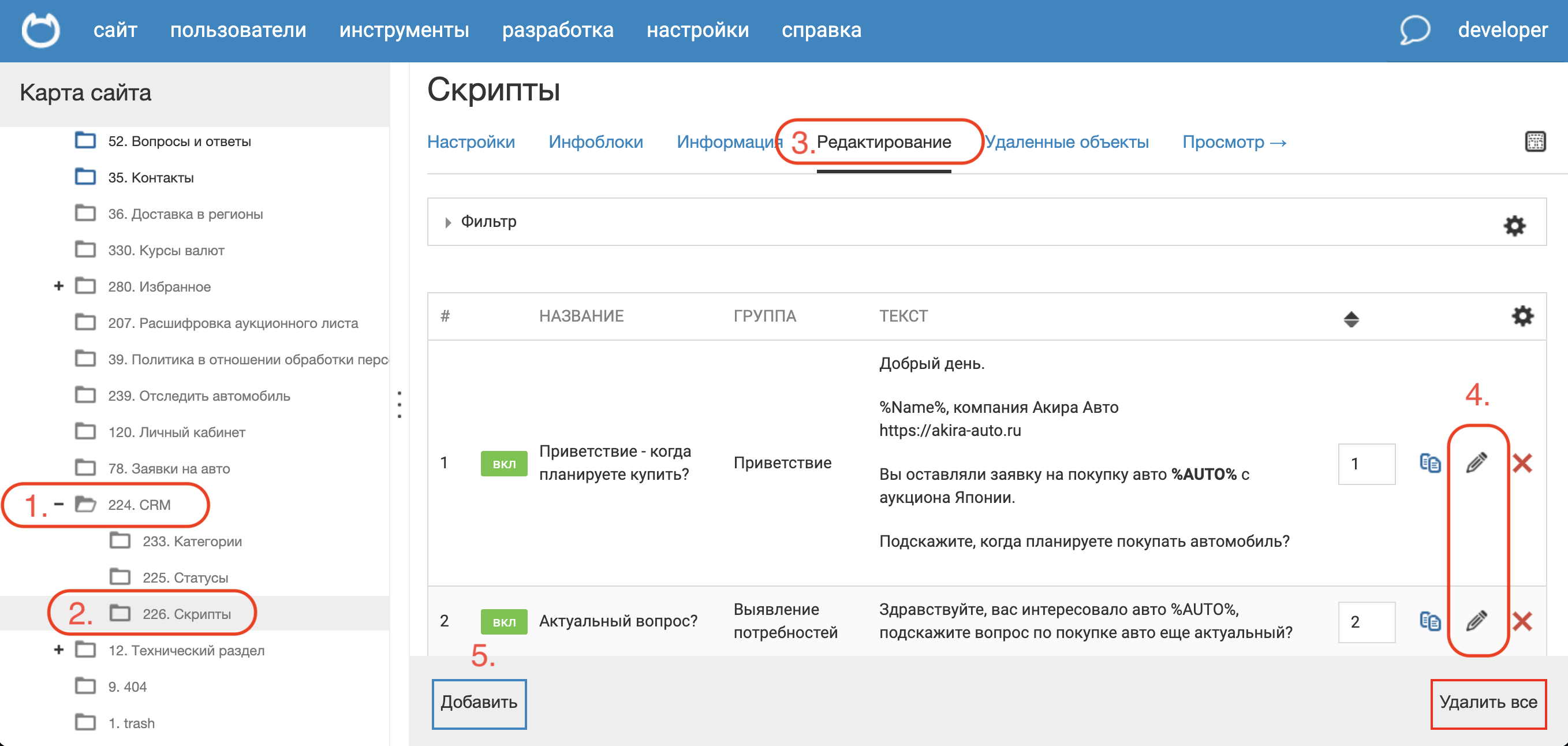Collapse the 224. CRM tree node

[x=59, y=503]
